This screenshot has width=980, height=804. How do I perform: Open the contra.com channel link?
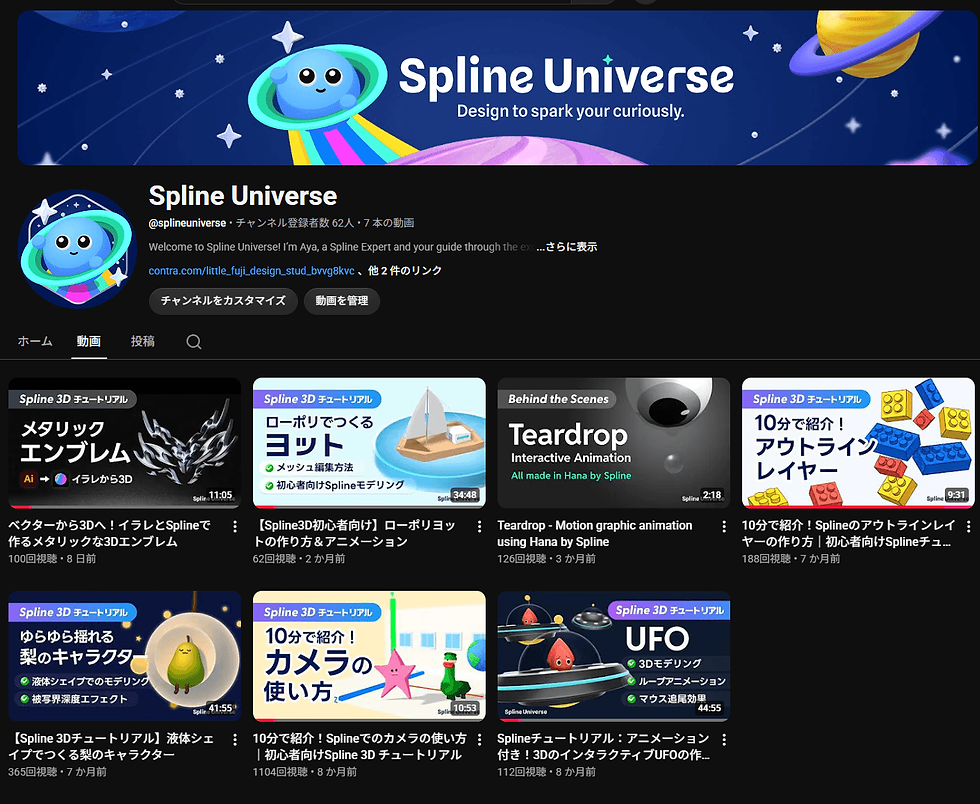(251, 271)
